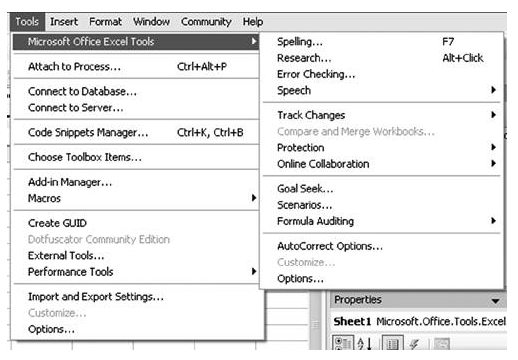518x360 pixels.
Task: Open Goal Seek dialog
Action: coord(382,189)
